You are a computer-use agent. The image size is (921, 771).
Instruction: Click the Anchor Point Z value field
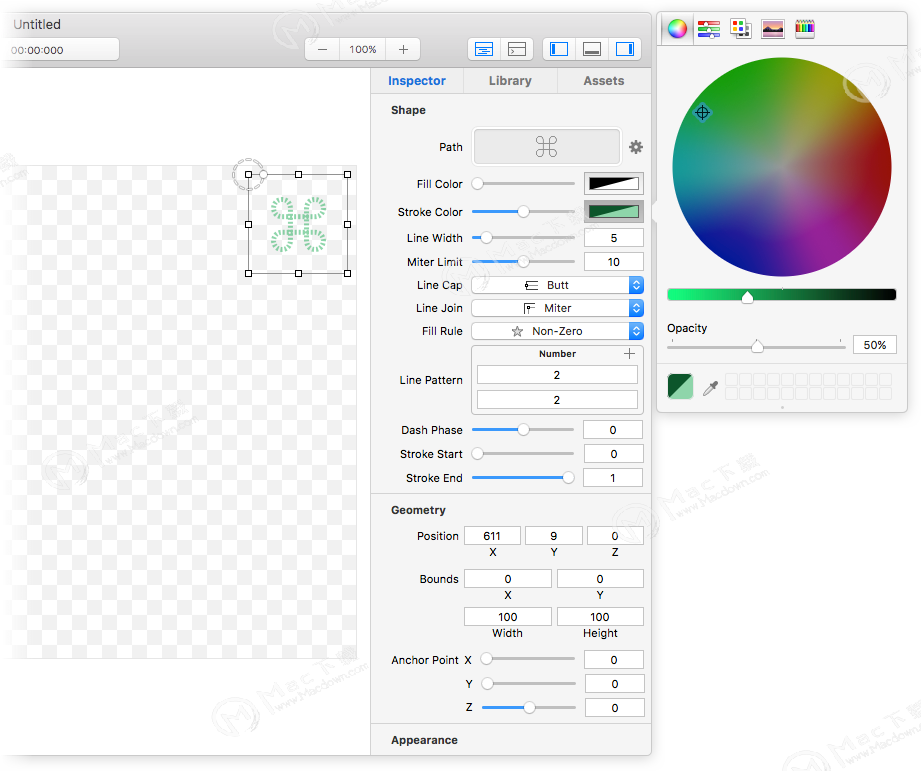tap(614, 708)
